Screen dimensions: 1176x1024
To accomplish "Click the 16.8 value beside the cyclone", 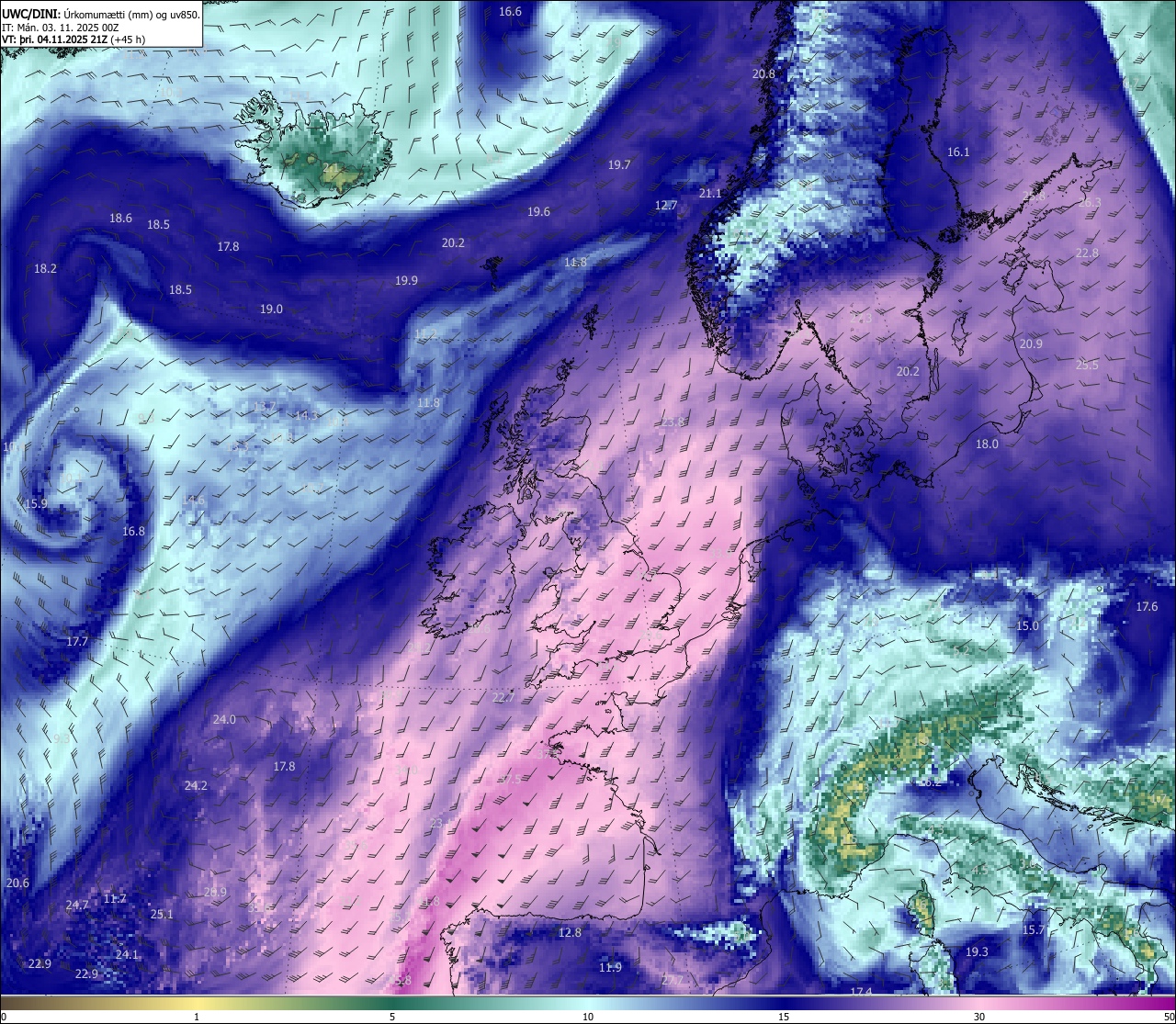I will pyautogui.click(x=133, y=531).
